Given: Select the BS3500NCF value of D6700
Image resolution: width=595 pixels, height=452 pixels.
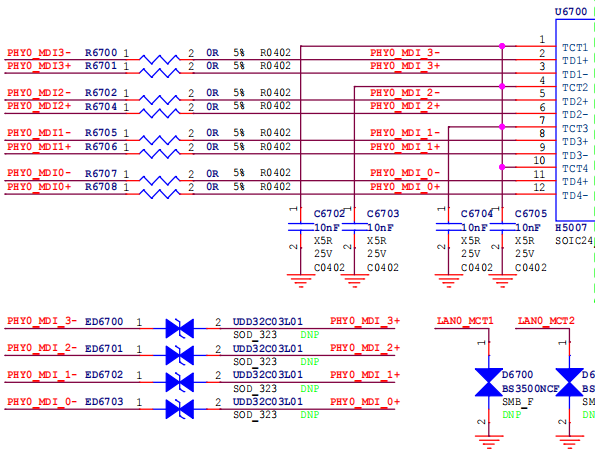Looking at the screenshot, I should click(530, 389).
